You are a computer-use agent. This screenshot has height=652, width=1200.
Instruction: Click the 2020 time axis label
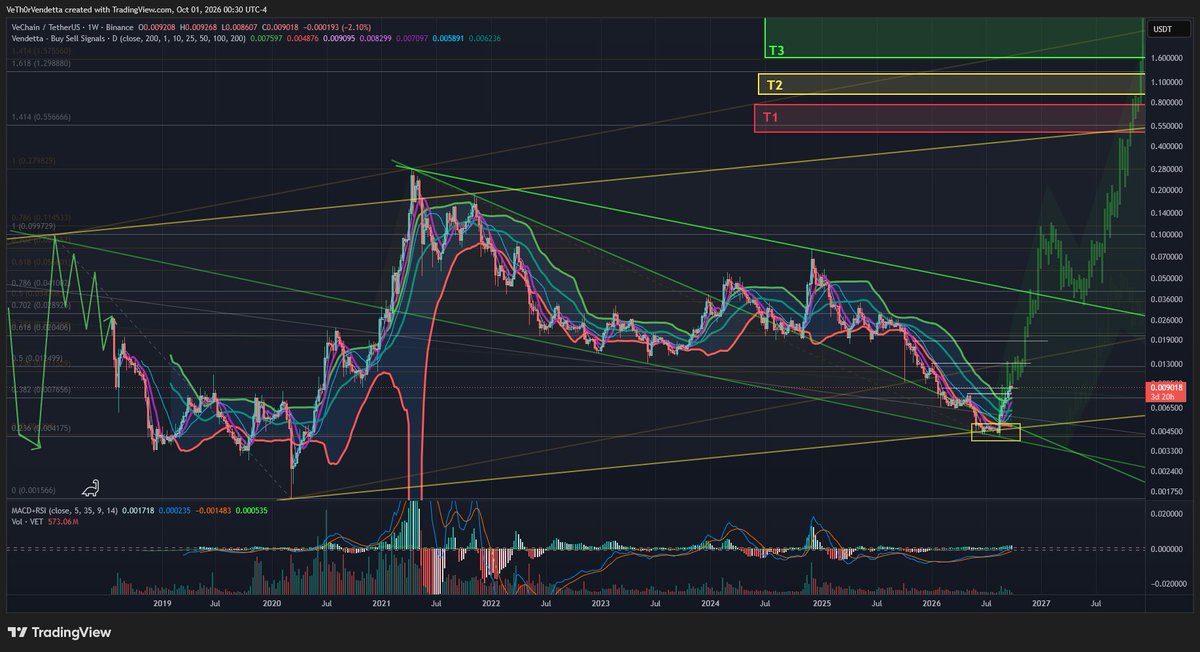270,603
